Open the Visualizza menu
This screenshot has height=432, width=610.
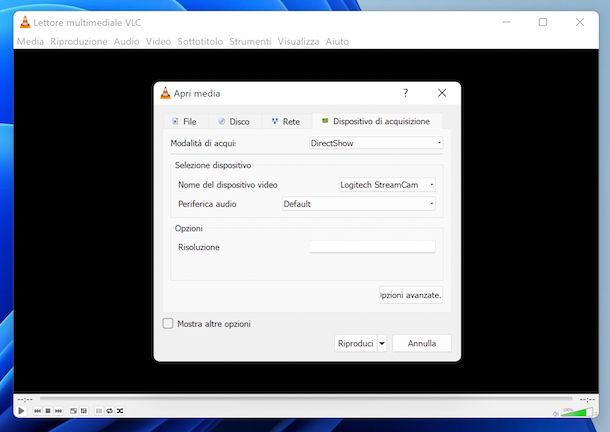(x=298, y=41)
